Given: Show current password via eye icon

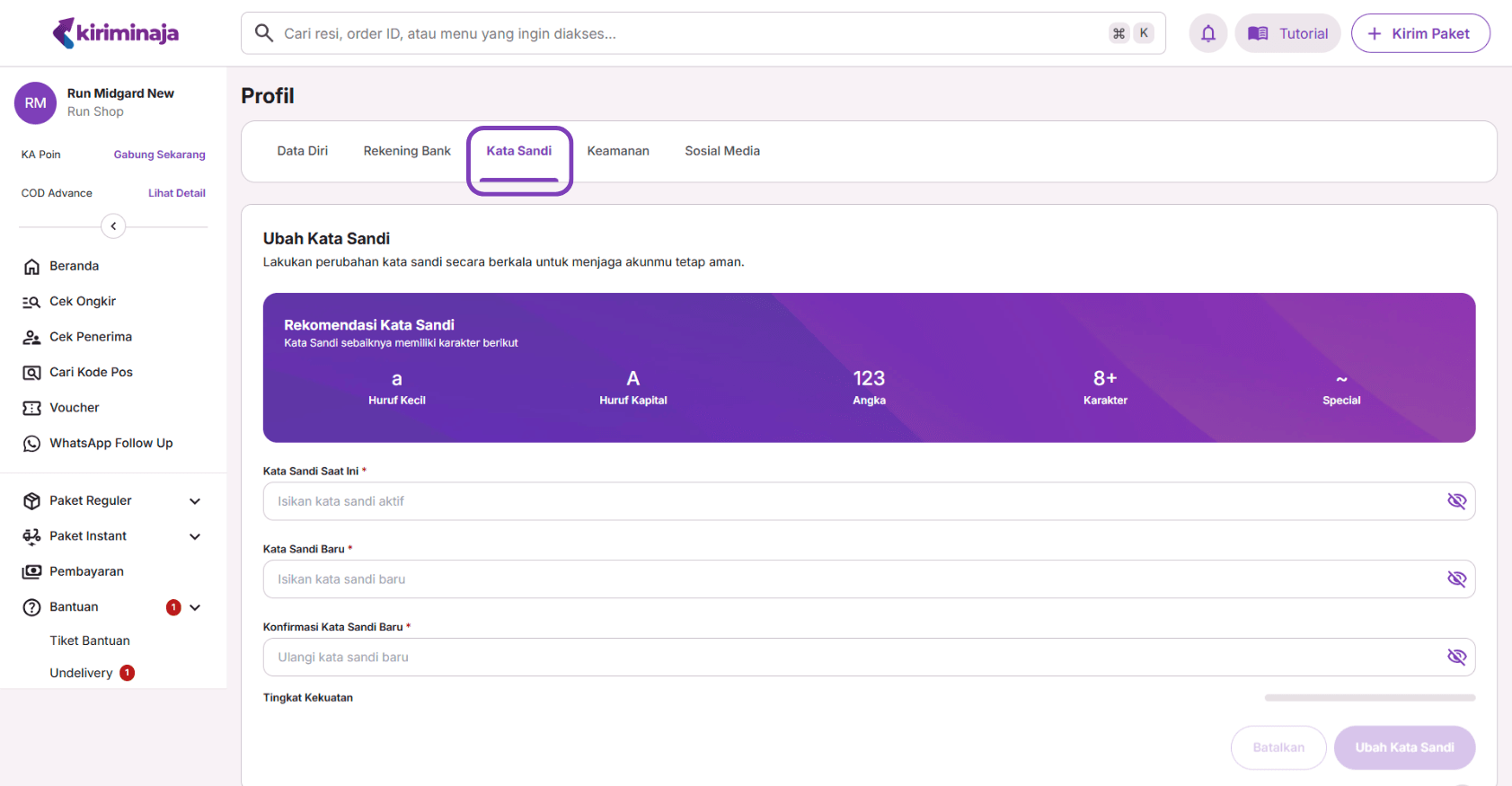Looking at the screenshot, I should pyautogui.click(x=1456, y=501).
